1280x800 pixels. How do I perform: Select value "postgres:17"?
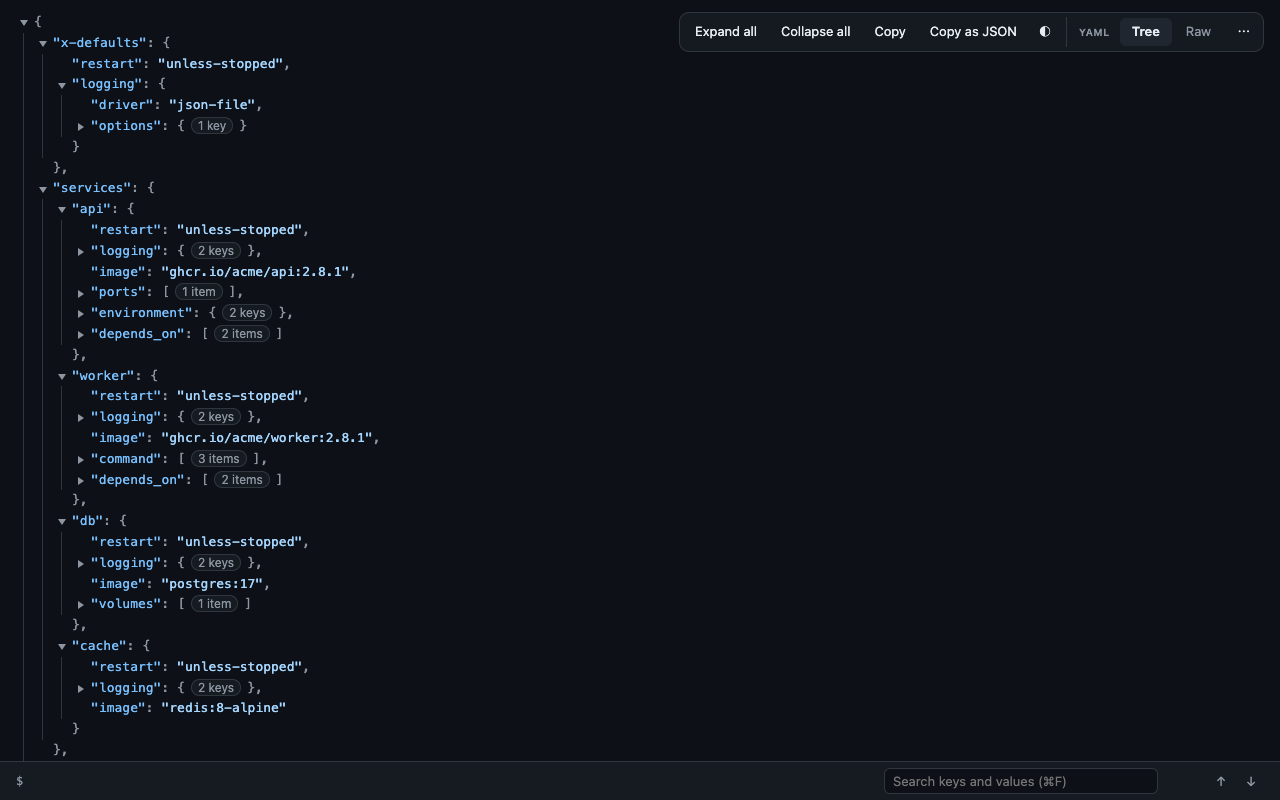212,583
